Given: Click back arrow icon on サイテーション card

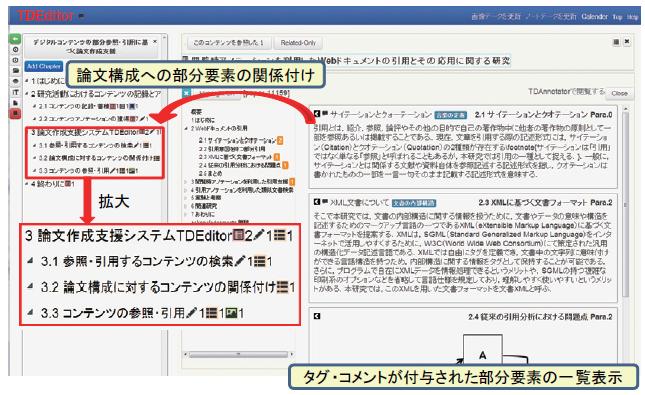Looking at the screenshot, I should tap(317, 114).
